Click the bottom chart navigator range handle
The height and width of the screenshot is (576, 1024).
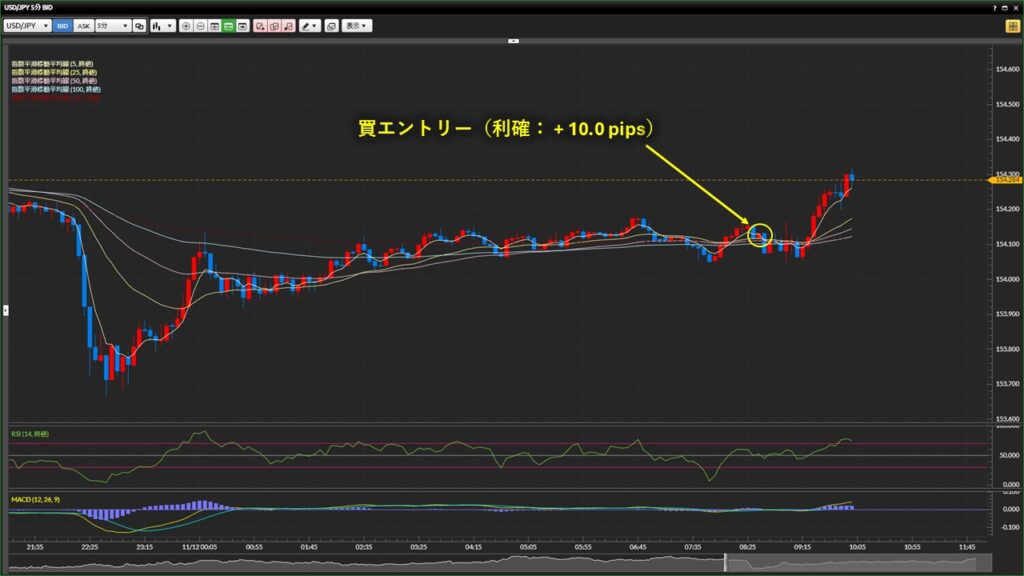pyautogui.click(x=724, y=564)
